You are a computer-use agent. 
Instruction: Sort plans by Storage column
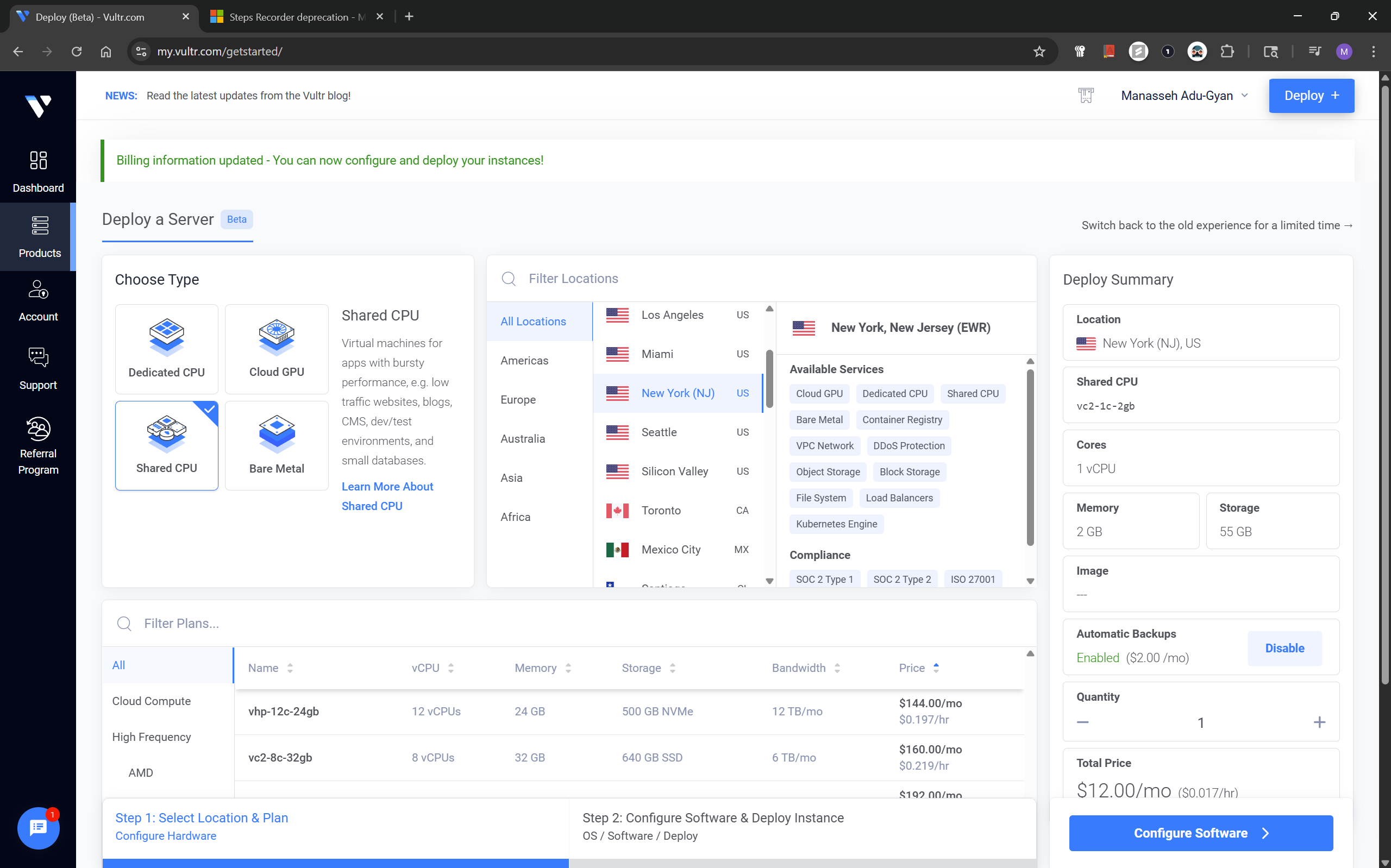click(648, 668)
